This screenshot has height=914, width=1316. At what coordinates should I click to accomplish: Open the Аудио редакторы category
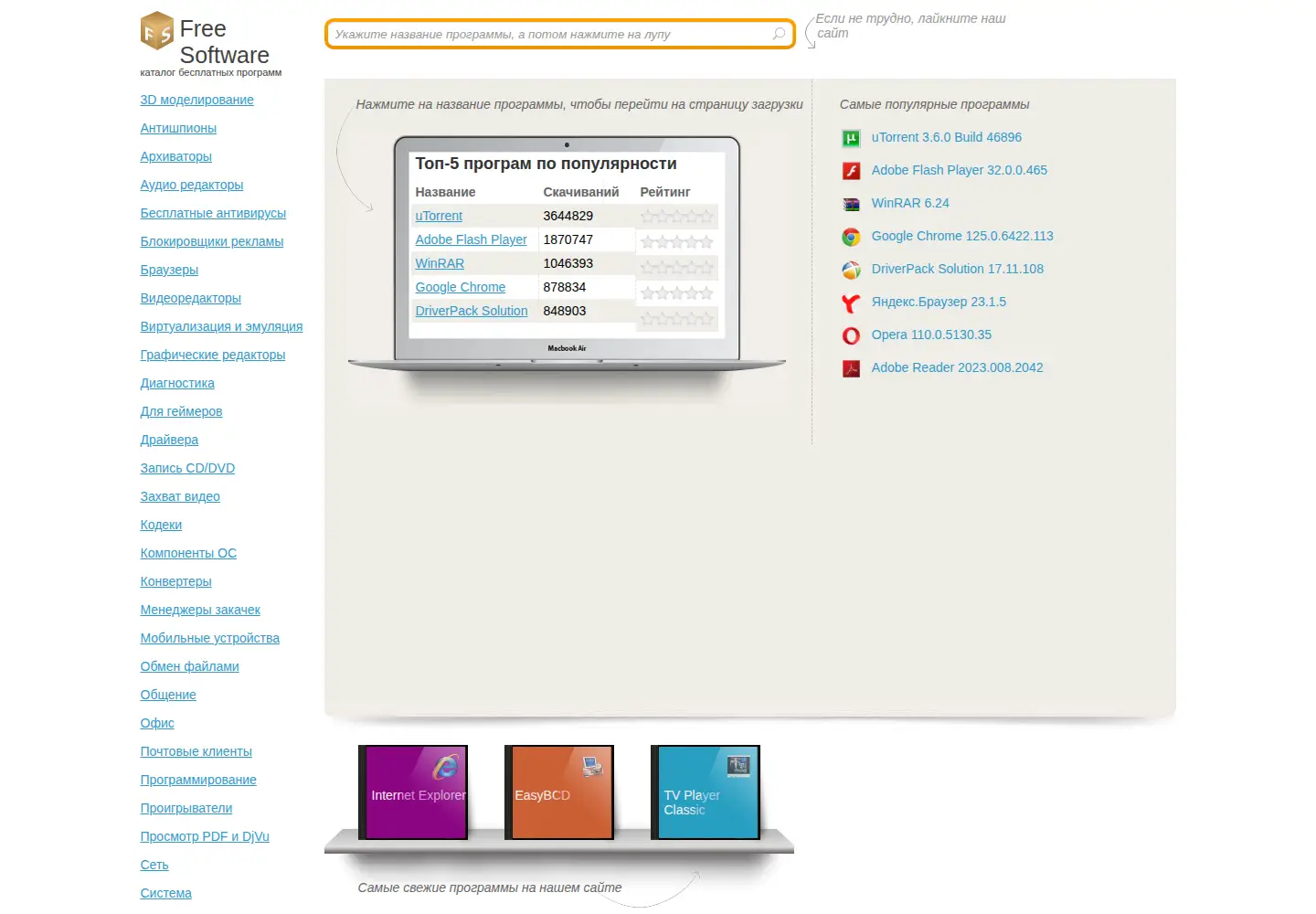point(192,185)
